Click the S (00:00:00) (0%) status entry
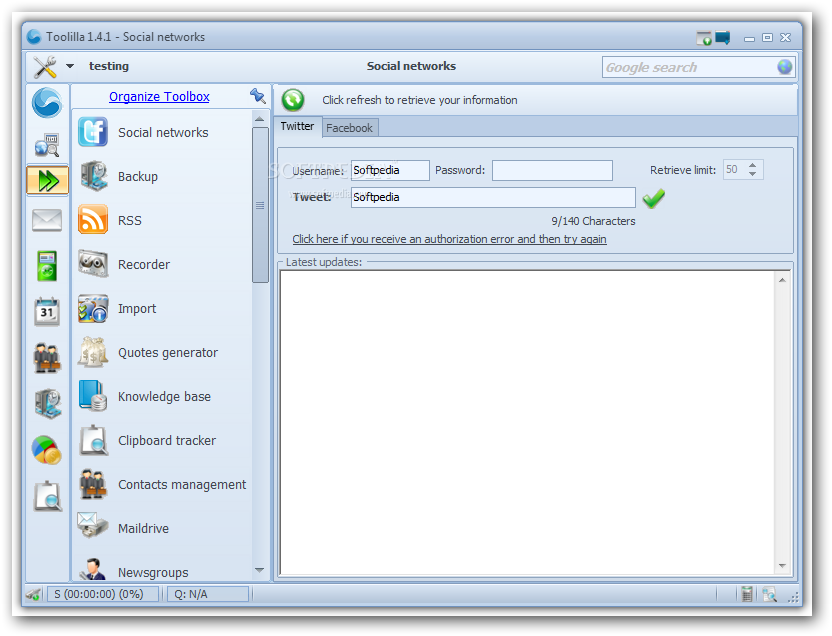 tap(103, 594)
